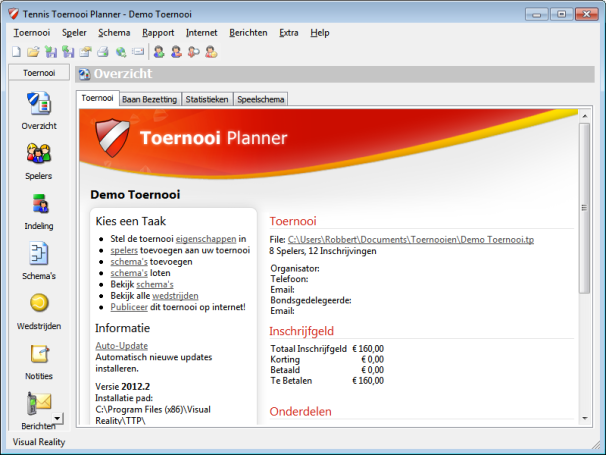Click the player with coin payment icon
606x455 pixels.
pyautogui.click(x=211, y=52)
